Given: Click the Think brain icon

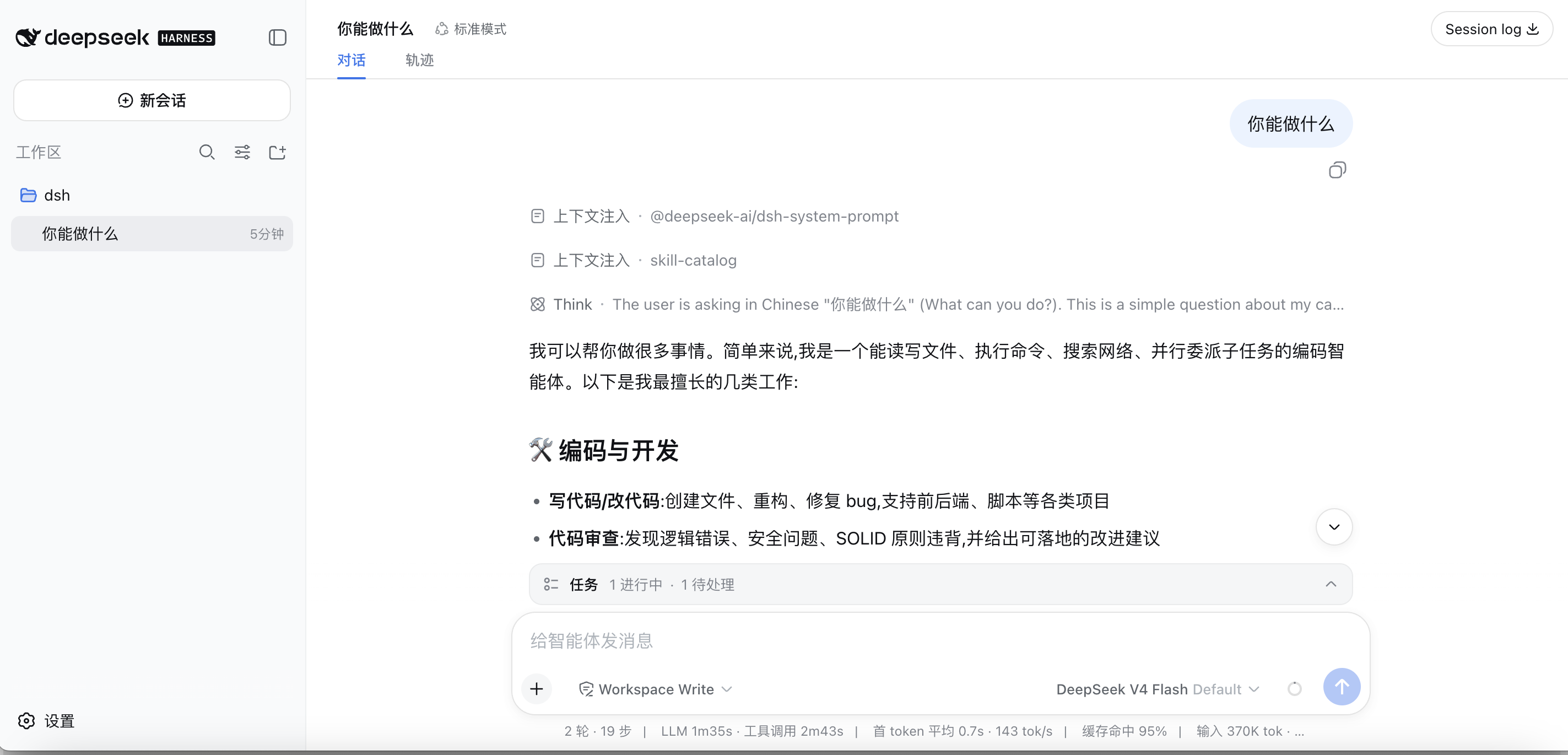Looking at the screenshot, I should tap(538, 304).
